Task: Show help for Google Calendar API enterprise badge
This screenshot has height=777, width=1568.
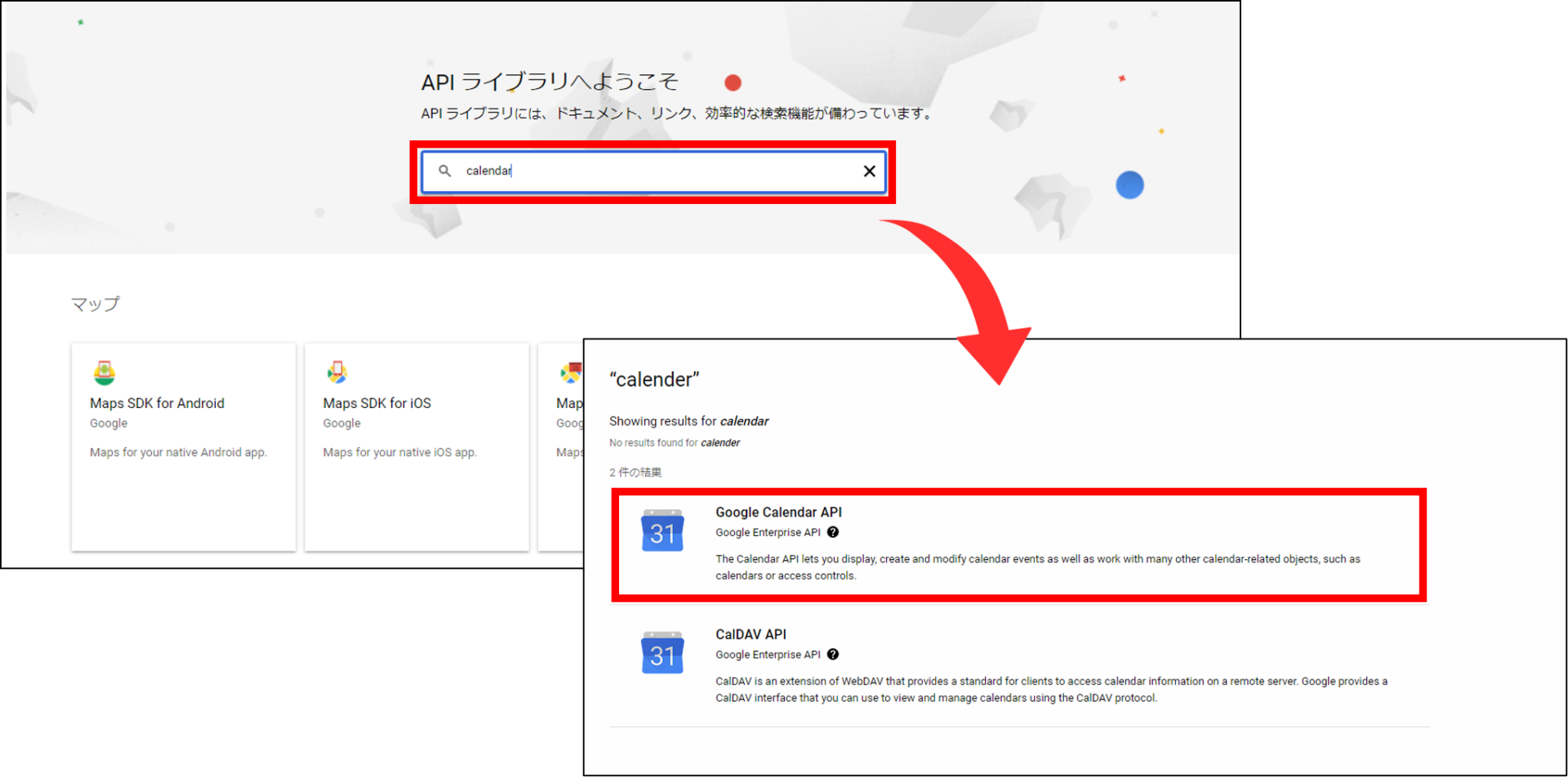Action: pos(833,532)
